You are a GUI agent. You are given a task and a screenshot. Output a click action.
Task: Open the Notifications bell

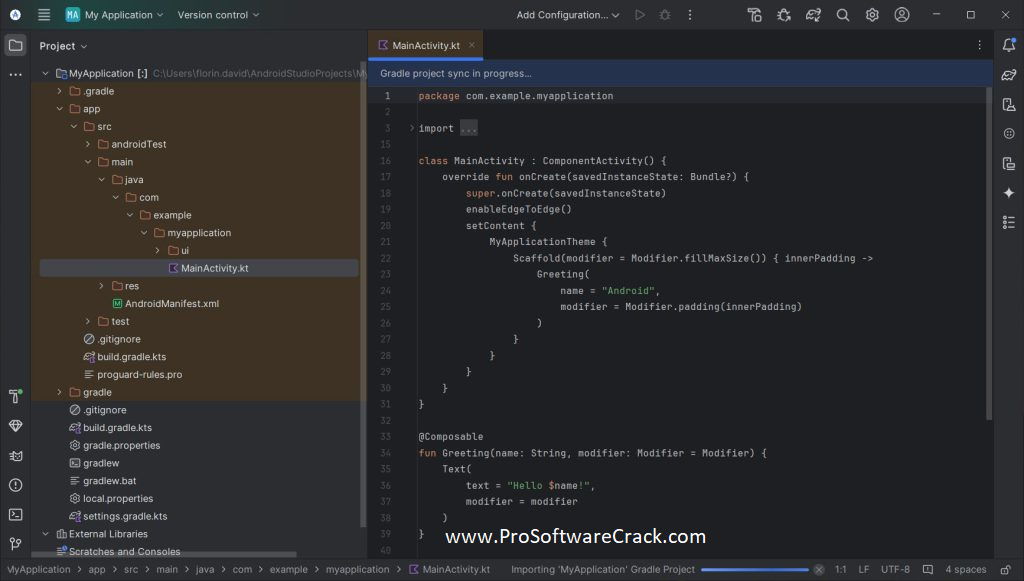(x=1008, y=45)
